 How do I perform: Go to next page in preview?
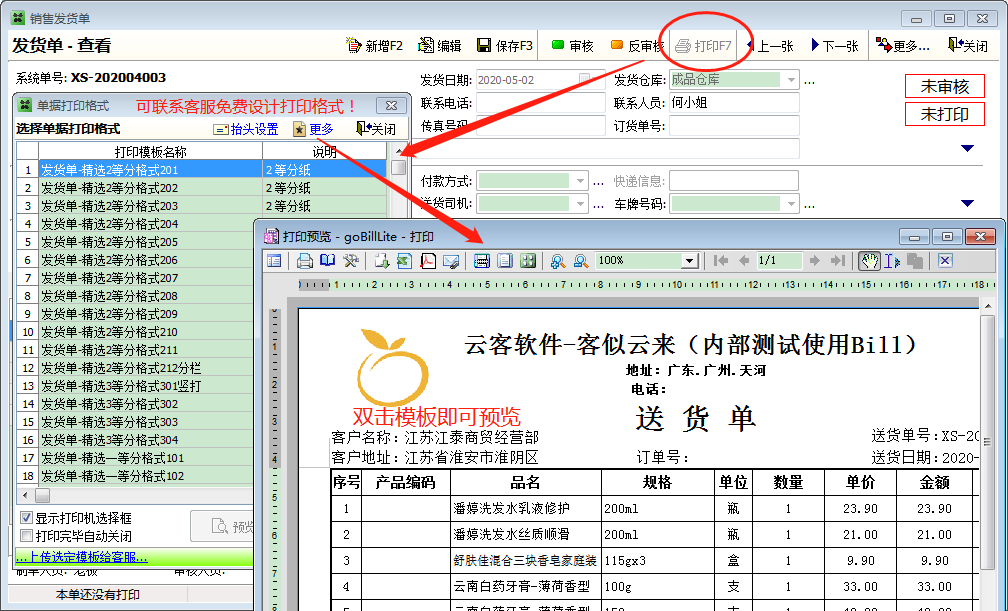tap(814, 260)
